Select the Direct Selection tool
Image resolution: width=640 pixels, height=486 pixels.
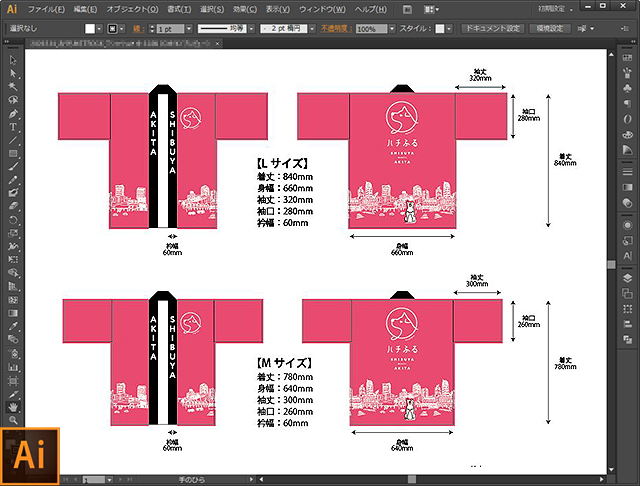pos(13,74)
